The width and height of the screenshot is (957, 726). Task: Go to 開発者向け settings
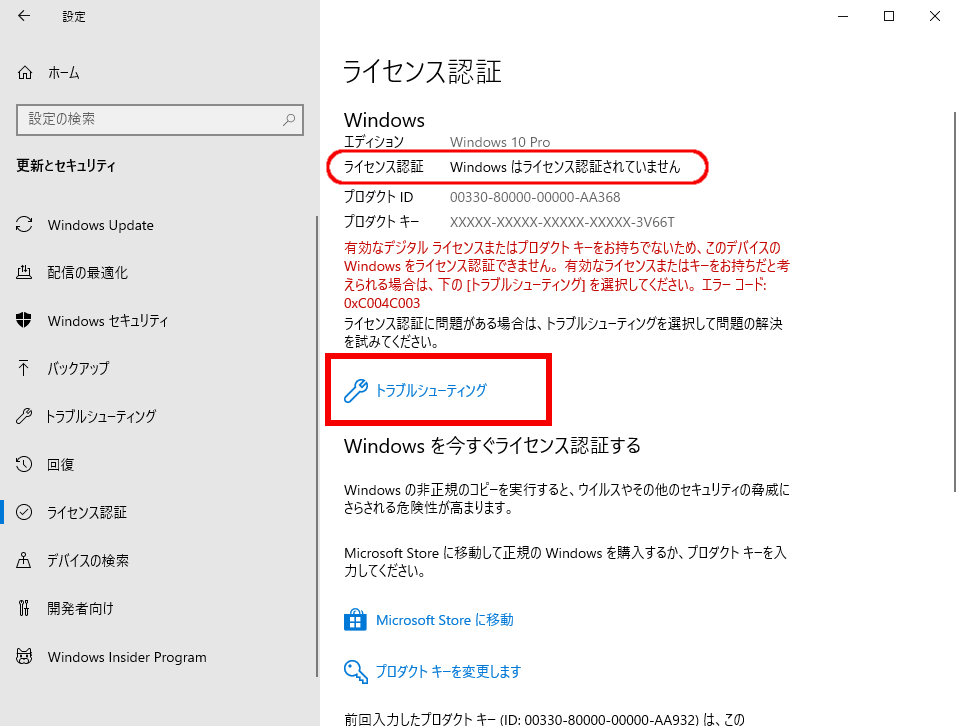[80, 608]
